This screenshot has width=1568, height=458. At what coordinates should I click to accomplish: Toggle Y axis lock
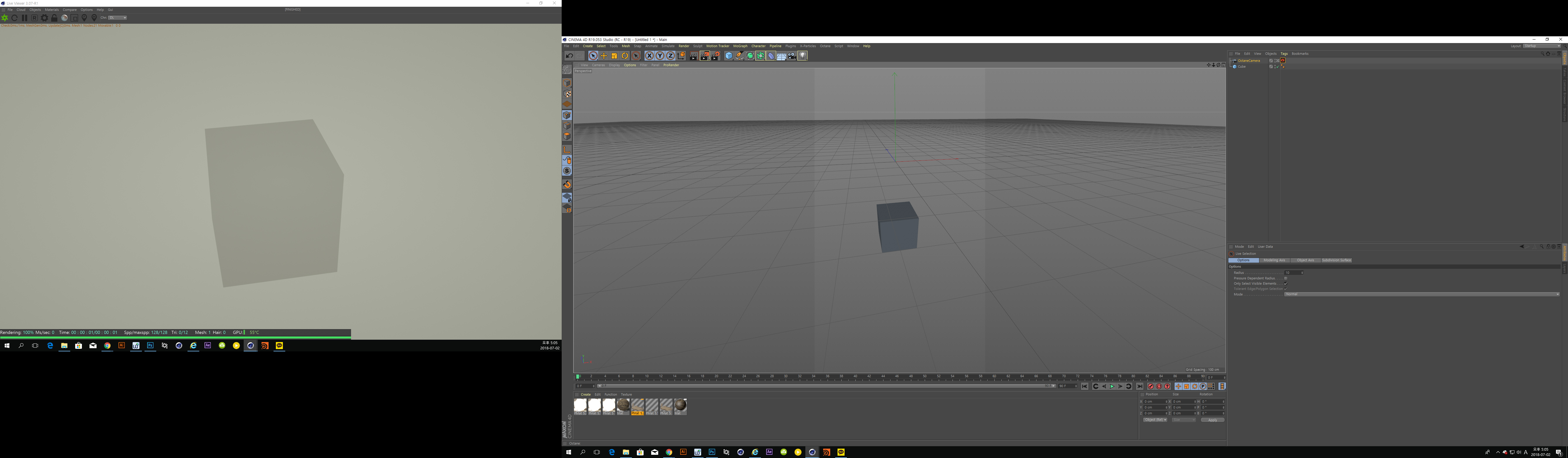pos(660,56)
